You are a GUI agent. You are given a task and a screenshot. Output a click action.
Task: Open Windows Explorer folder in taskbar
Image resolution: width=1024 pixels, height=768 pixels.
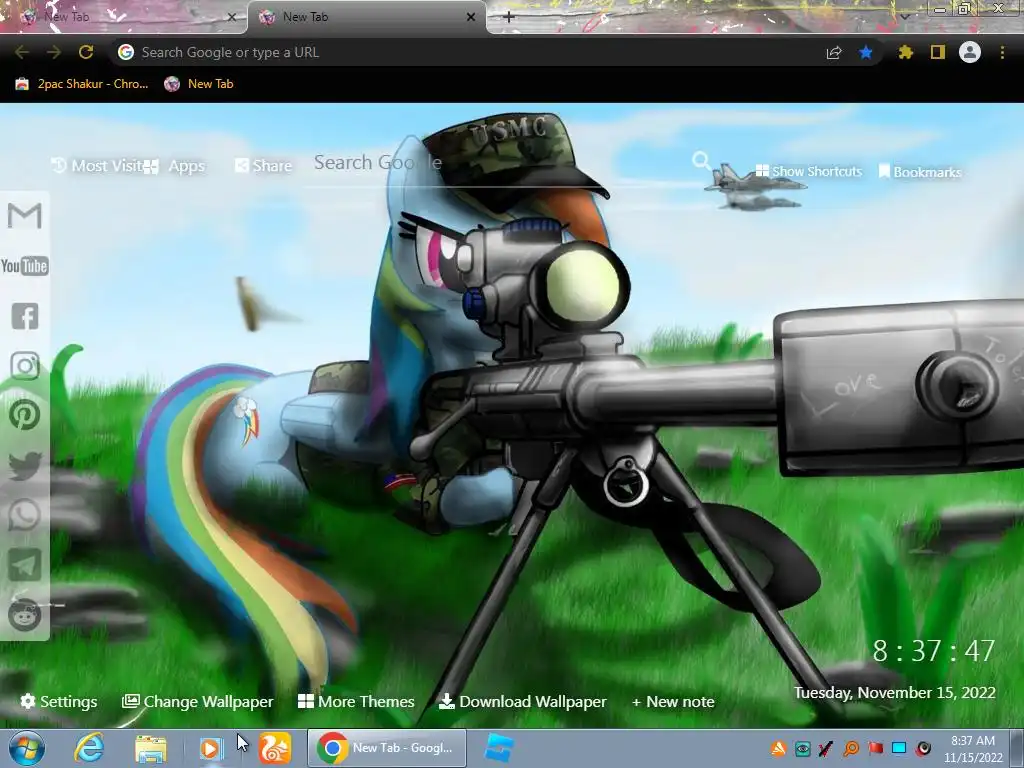(151, 748)
